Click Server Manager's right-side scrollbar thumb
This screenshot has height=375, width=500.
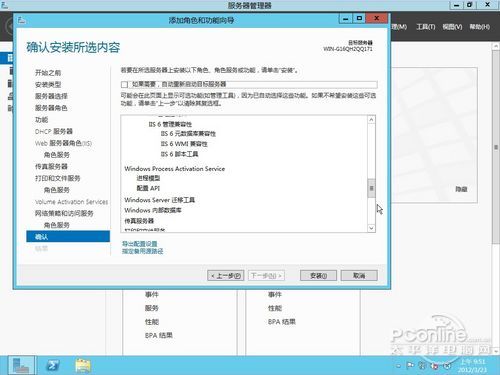point(496,147)
